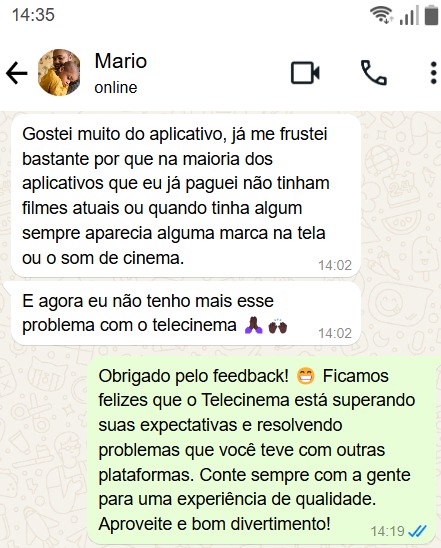The image size is (441, 548).
Task: Click the battery icon in status bar
Action: [x=432, y=16]
